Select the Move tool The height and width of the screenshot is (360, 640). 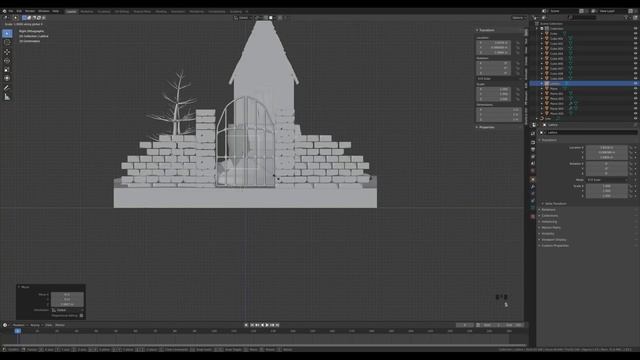point(7,52)
